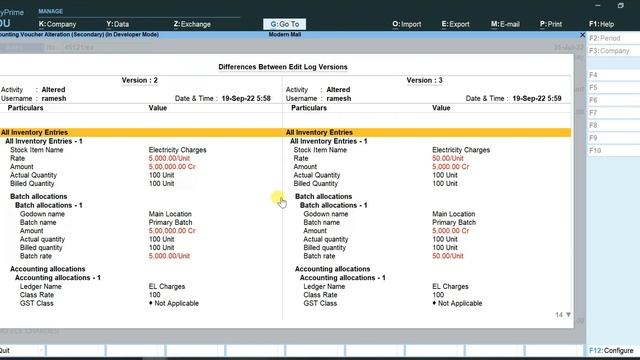Click the F6 sidebar button

tap(613, 100)
